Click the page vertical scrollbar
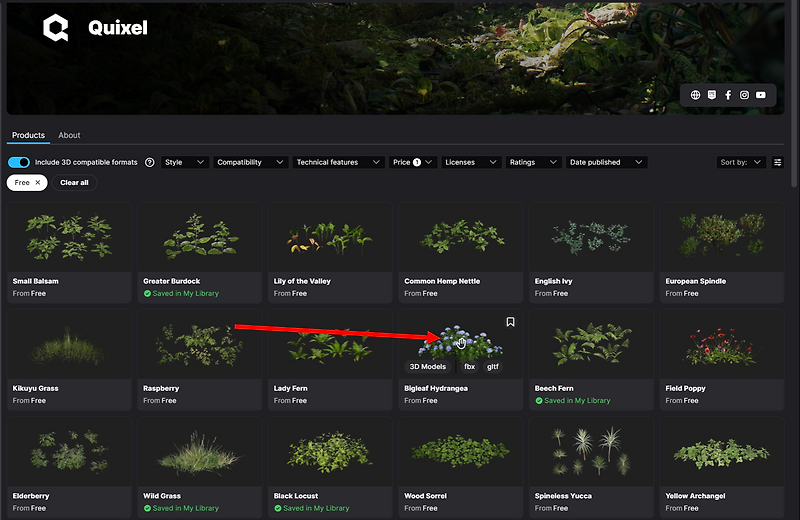 click(795, 94)
